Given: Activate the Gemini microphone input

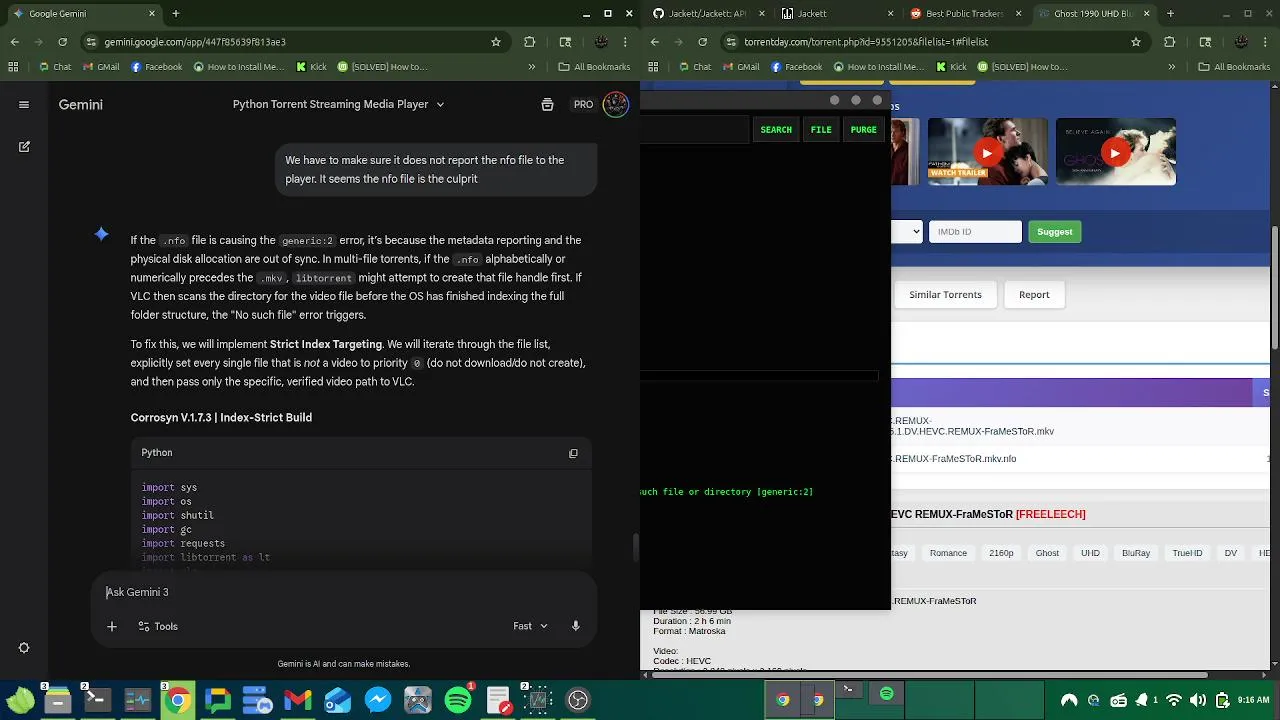Looking at the screenshot, I should coord(576,626).
